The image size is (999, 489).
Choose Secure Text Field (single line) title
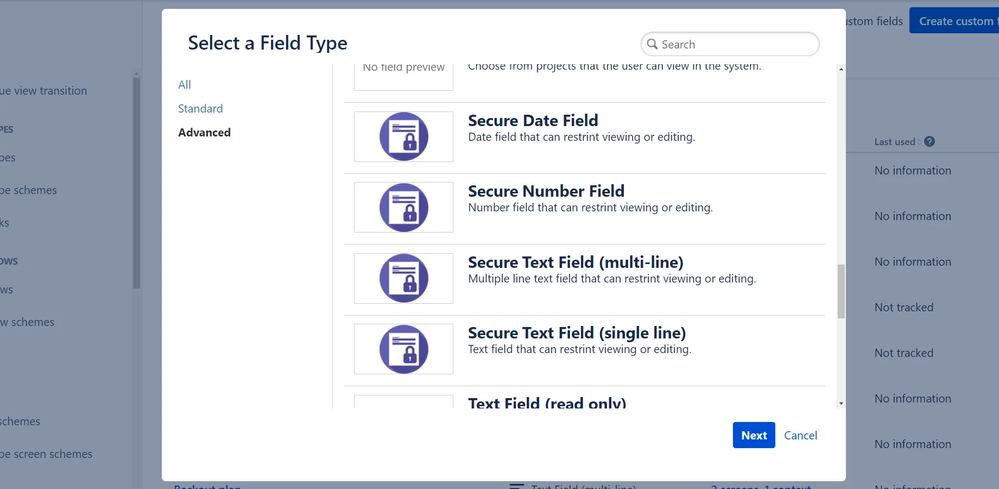tap(577, 332)
